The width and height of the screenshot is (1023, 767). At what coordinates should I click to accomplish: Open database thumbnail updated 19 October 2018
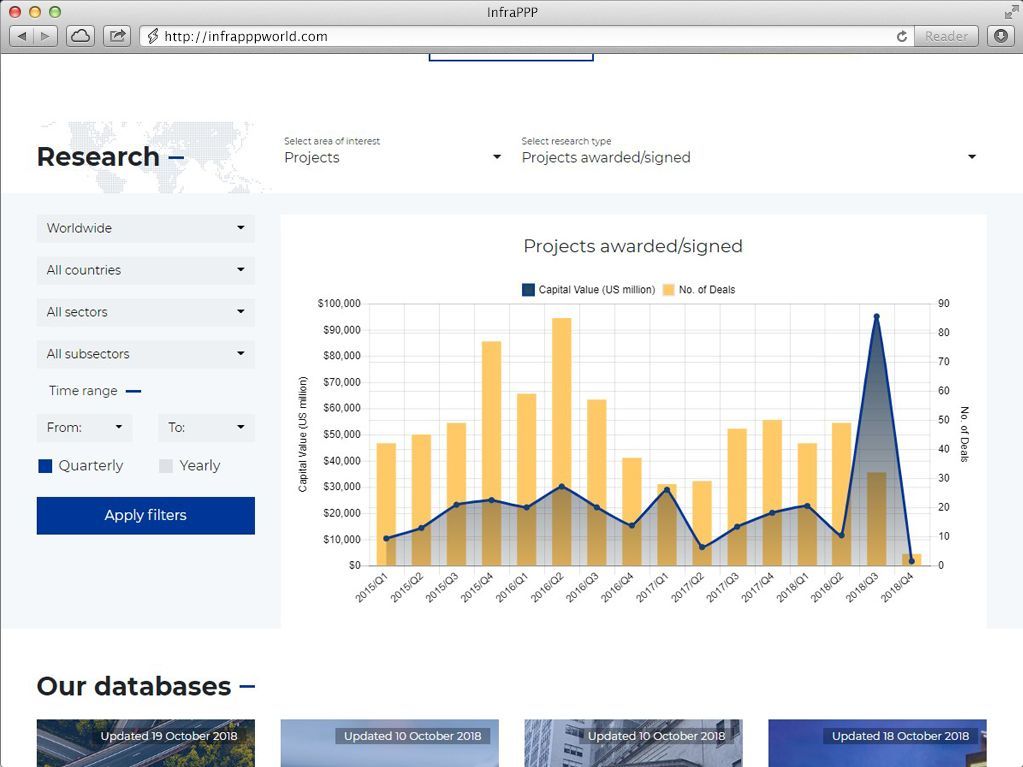(x=146, y=743)
